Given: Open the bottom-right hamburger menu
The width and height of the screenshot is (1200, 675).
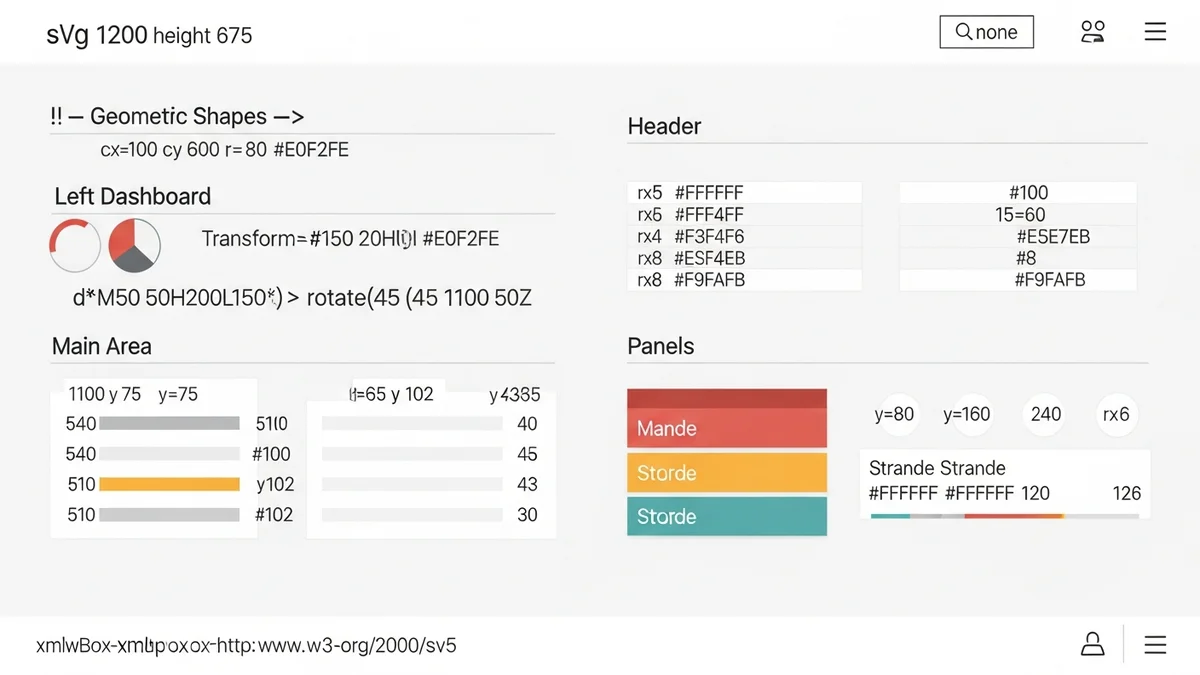Looking at the screenshot, I should pos(1155,645).
